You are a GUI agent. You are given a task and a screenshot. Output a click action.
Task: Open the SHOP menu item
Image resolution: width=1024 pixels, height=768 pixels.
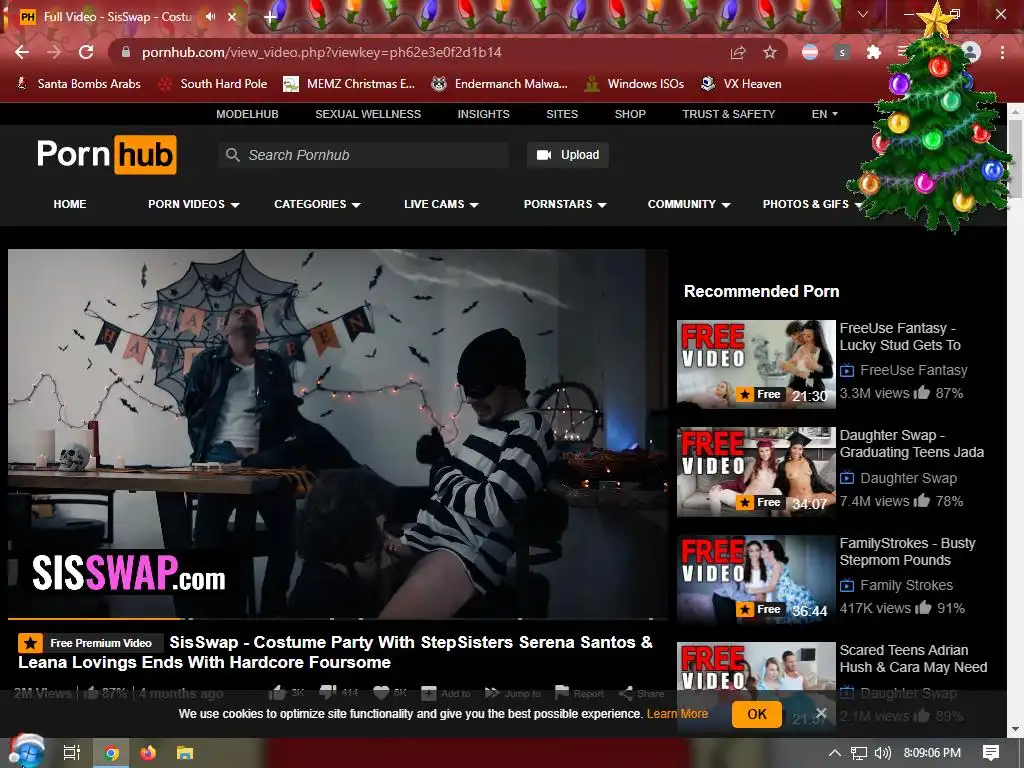(630, 114)
